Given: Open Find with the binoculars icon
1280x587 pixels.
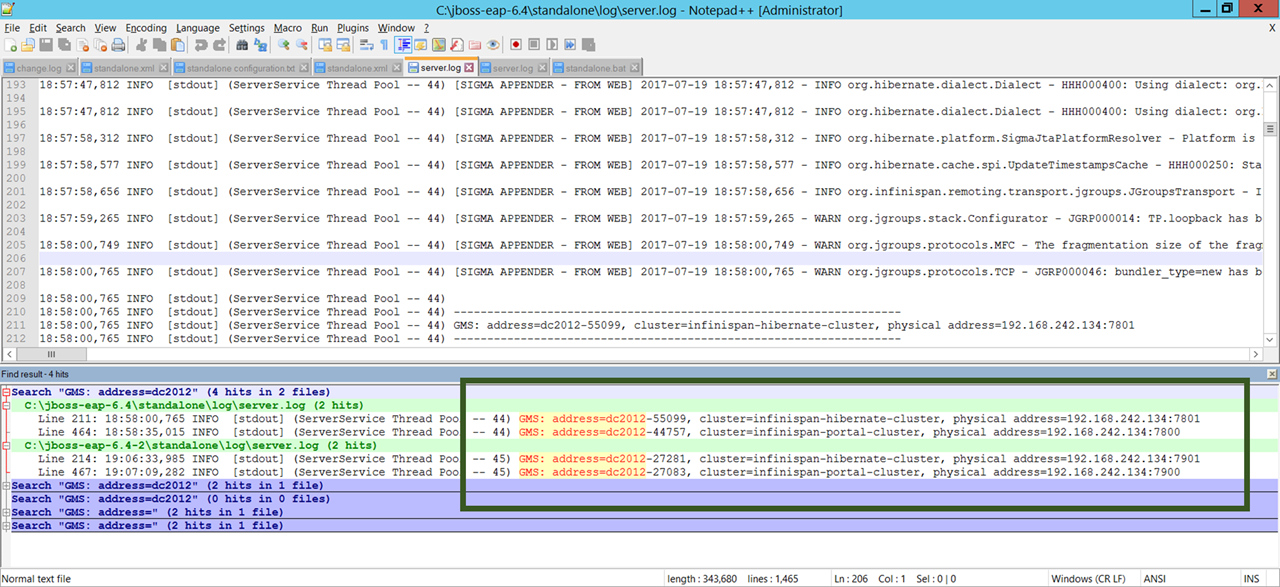Looking at the screenshot, I should (x=243, y=45).
